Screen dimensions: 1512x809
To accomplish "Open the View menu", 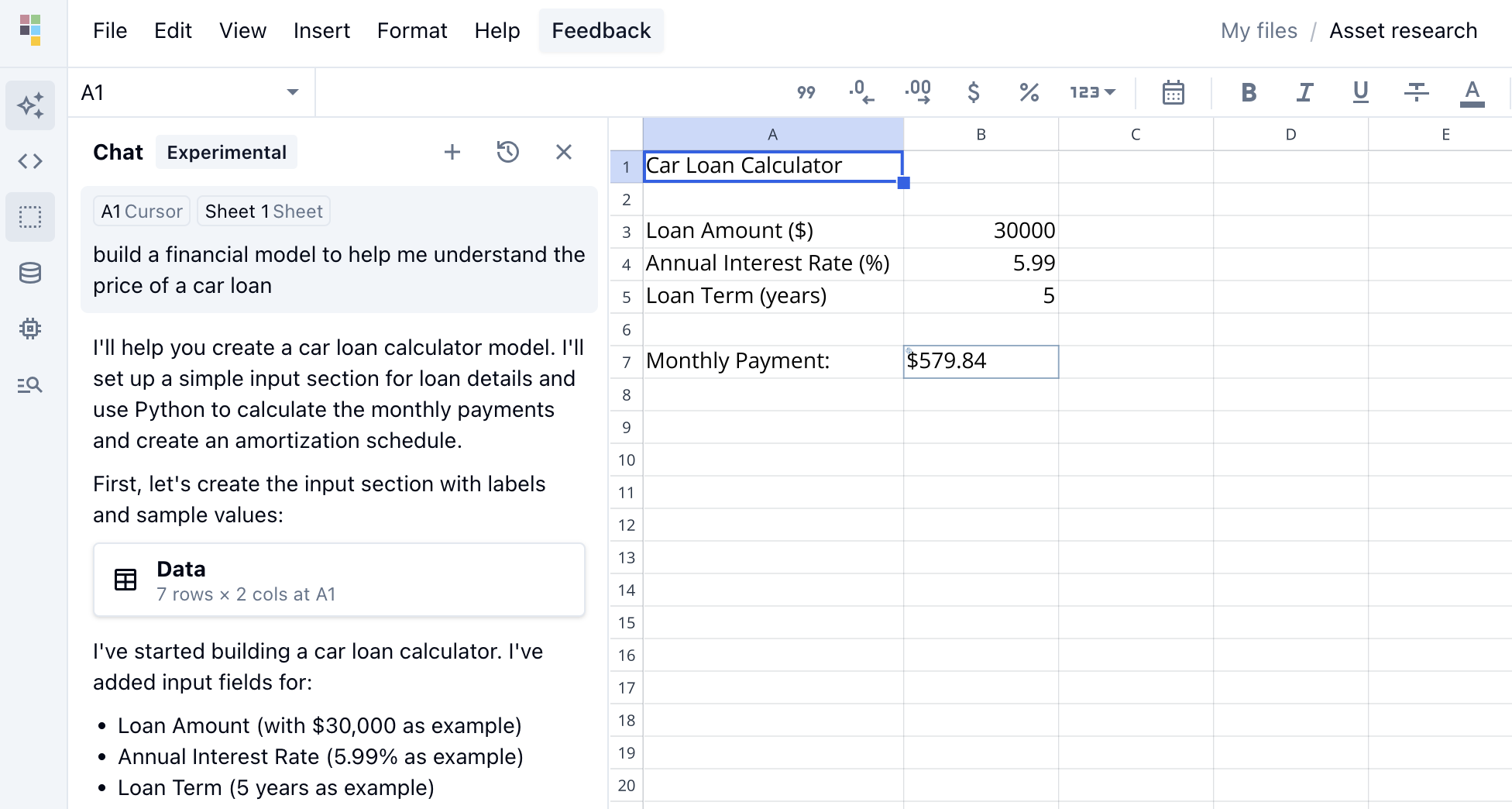I will pos(242,31).
